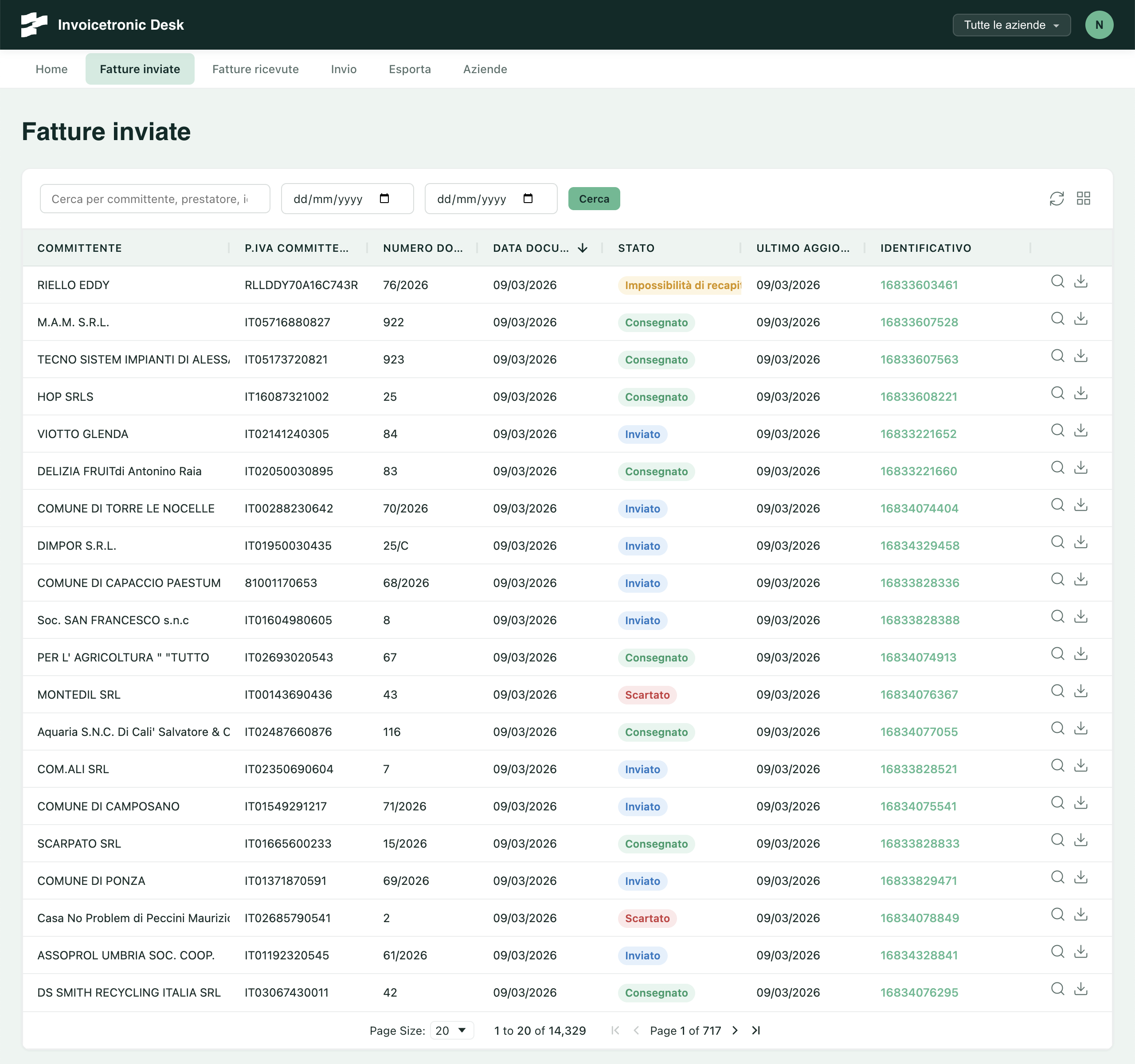Open the Esporta tab
The height and width of the screenshot is (1064, 1135).
[x=409, y=69]
